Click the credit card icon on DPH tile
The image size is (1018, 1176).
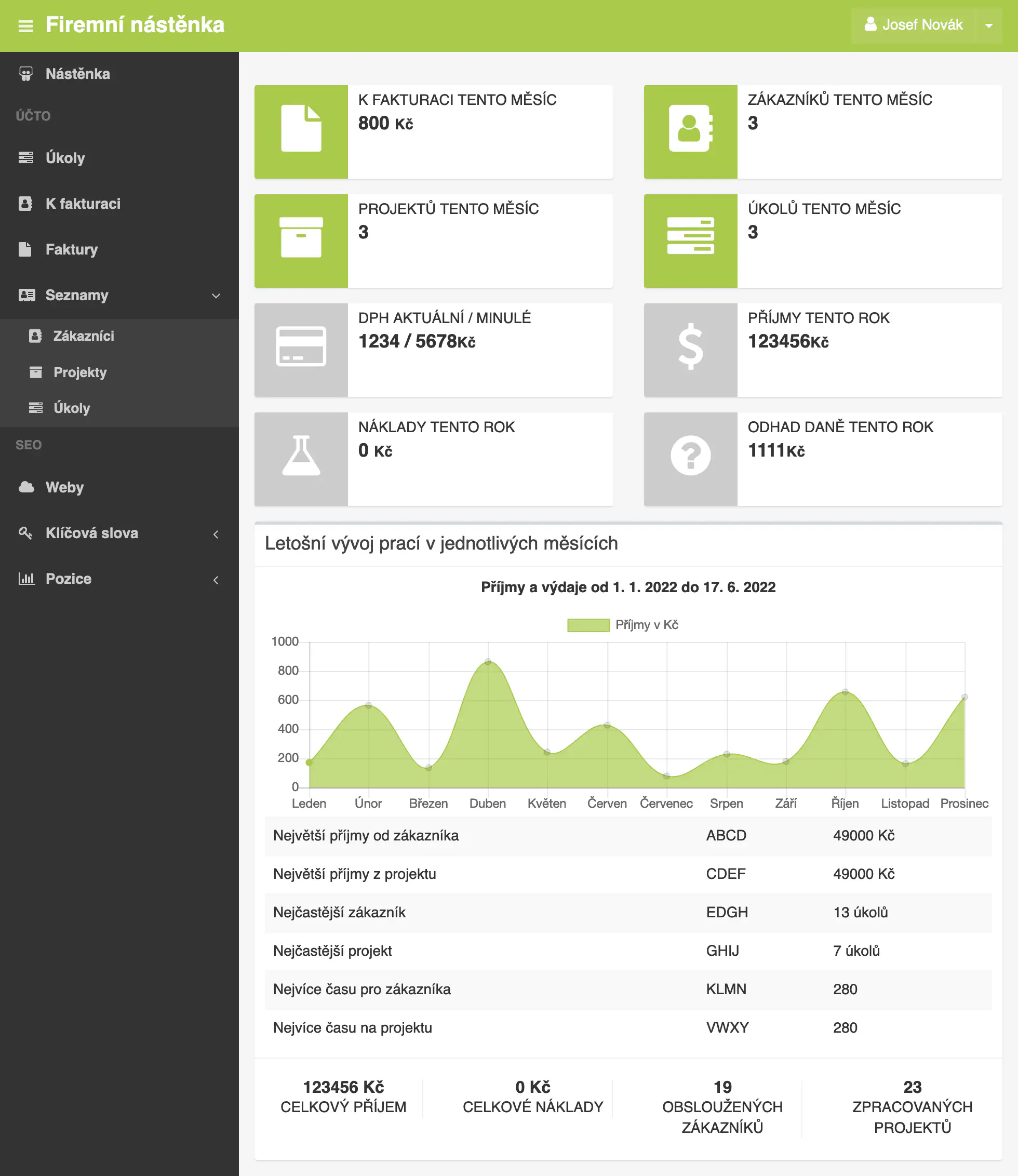pos(302,350)
